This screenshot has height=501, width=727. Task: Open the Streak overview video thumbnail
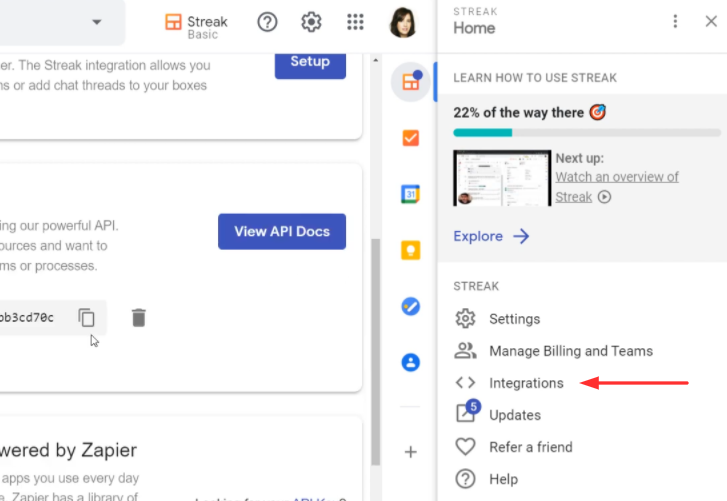[502, 178]
